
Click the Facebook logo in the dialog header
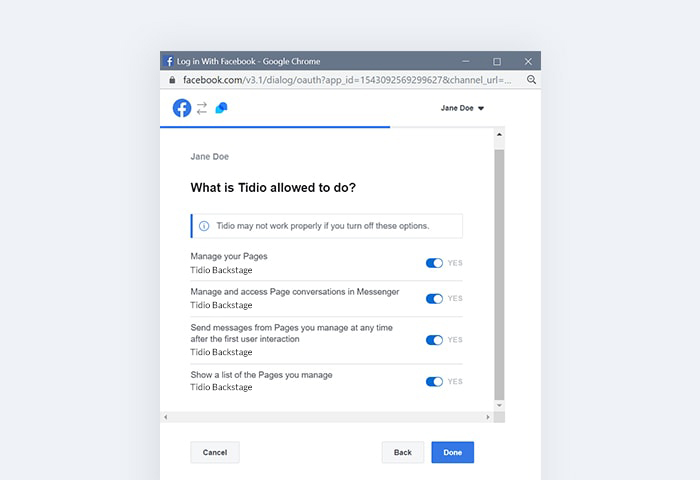point(182,108)
